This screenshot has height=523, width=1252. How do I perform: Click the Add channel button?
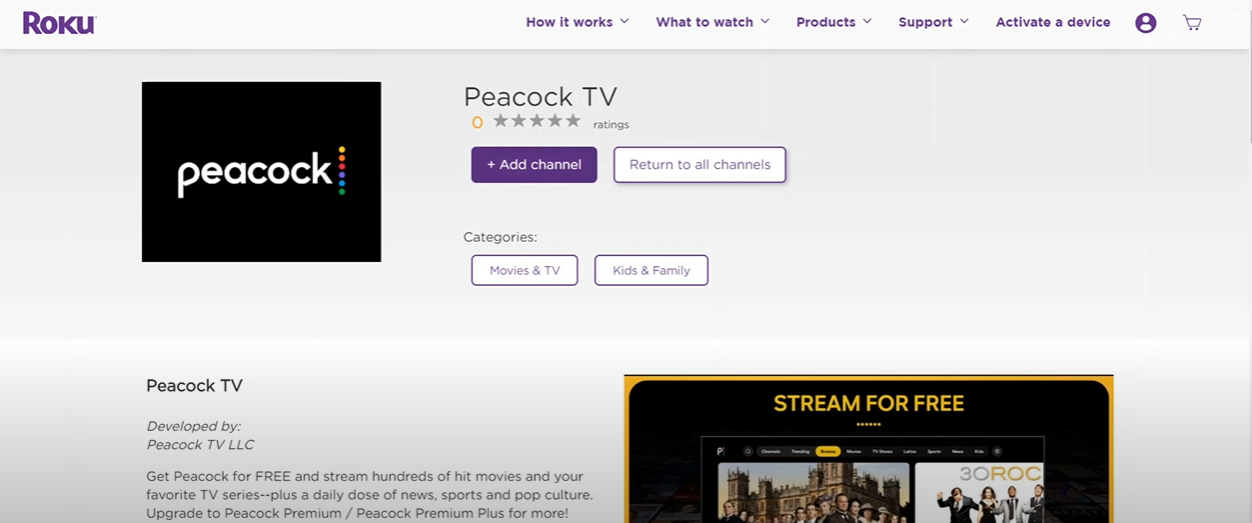point(534,165)
